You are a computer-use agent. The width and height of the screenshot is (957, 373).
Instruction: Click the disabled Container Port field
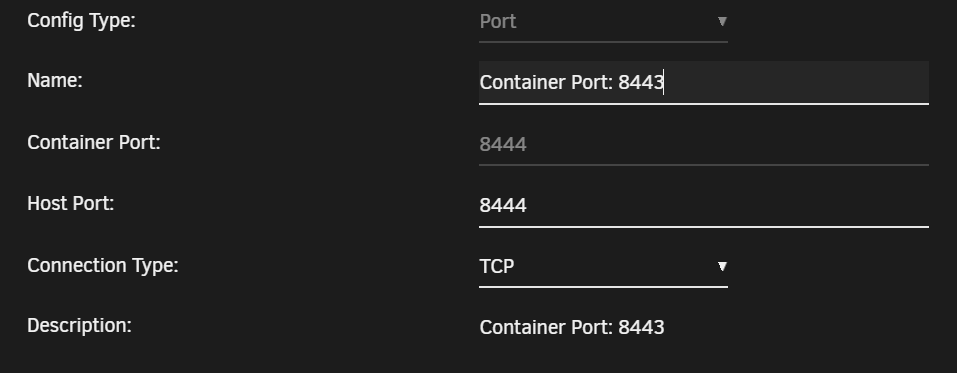coord(704,145)
